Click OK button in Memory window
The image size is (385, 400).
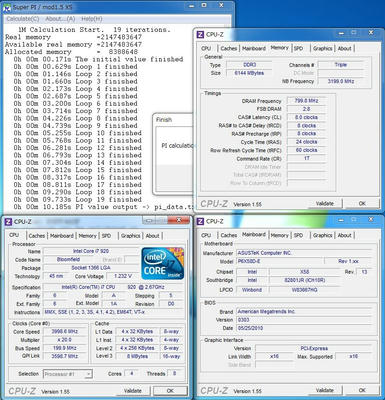click(362, 203)
